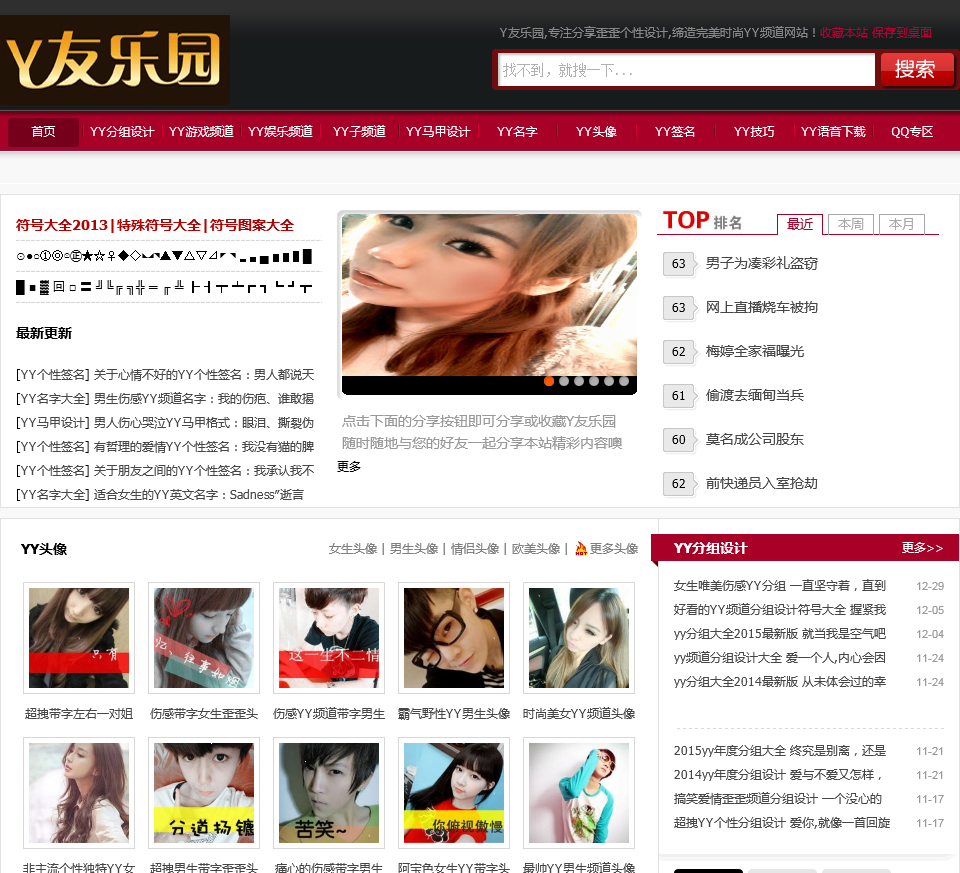Image resolution: width=960 pixels, height=873 pixels.
Task: Open the YY马甲设计 nav item
Action: pos(438,132)
